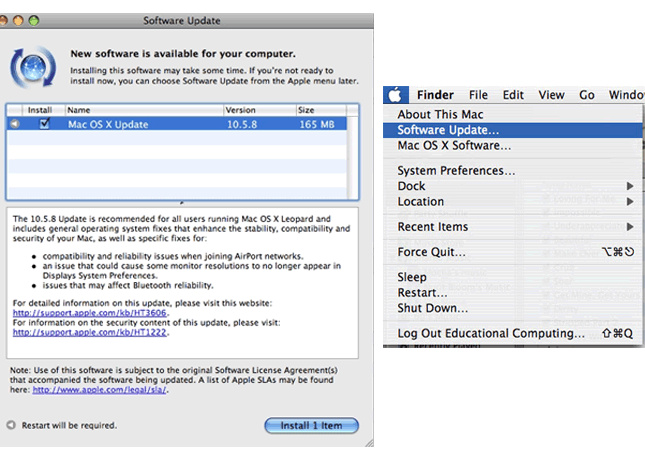This screenshot has height=461, width=645.
Task: Open Mac OS X Software... menu item
Action: 513,146
